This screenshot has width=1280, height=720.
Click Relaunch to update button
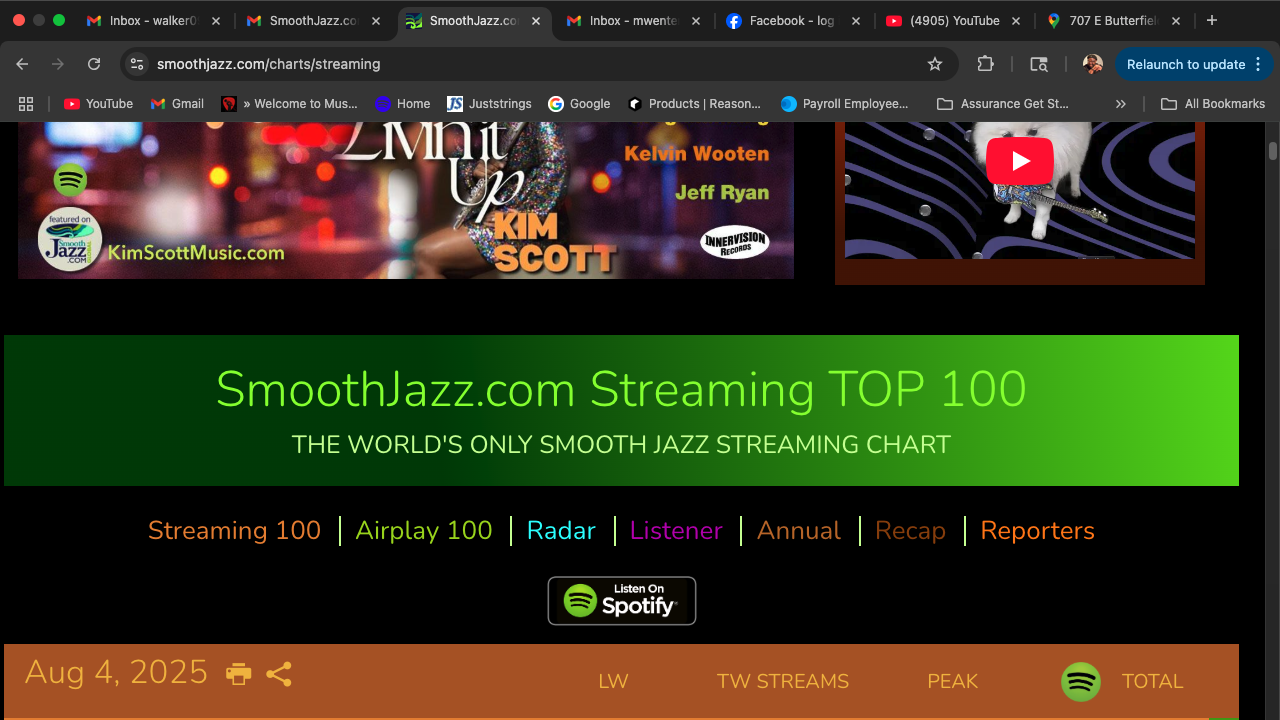1185,64
